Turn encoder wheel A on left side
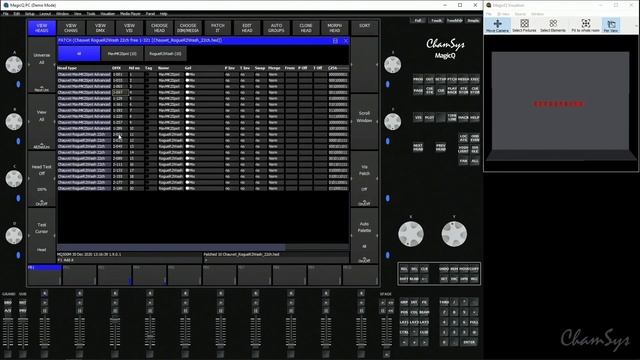 (x=14, y=64)
